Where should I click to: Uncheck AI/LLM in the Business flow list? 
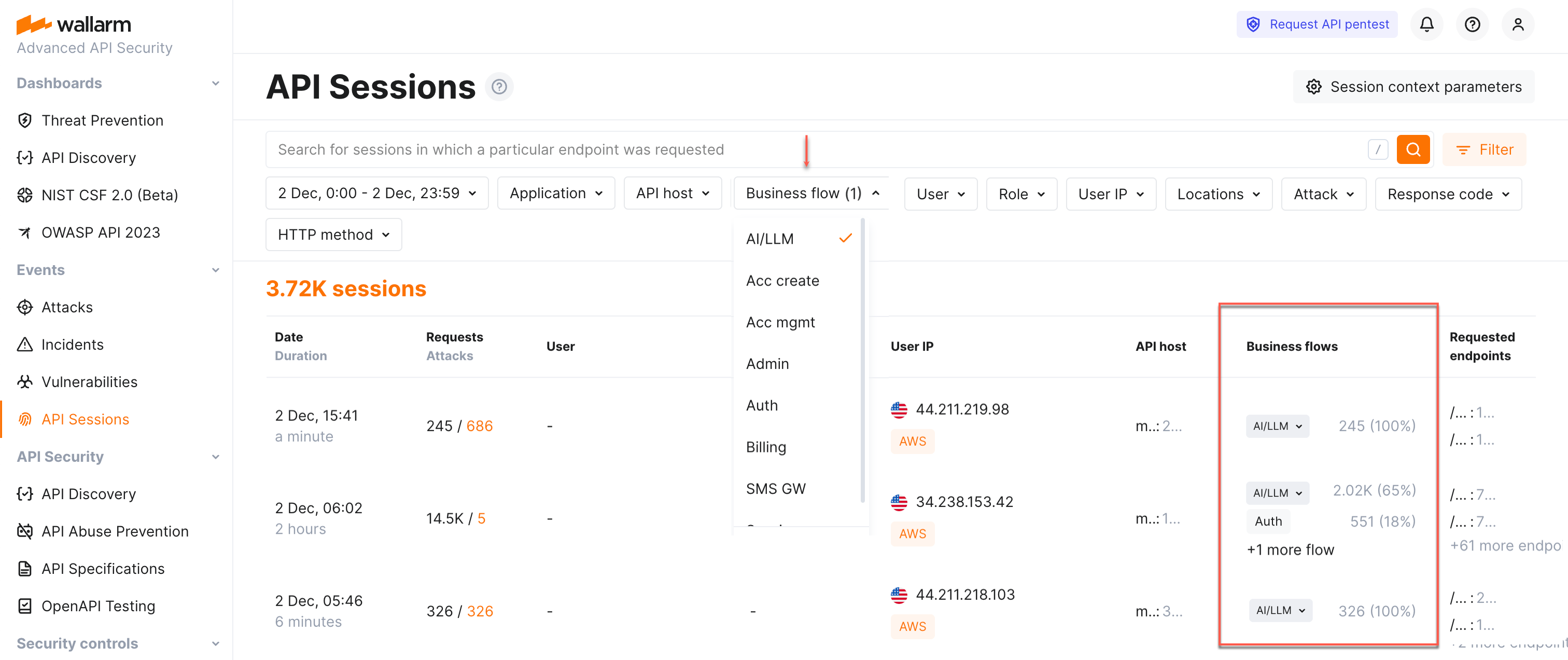coord(769,238)
